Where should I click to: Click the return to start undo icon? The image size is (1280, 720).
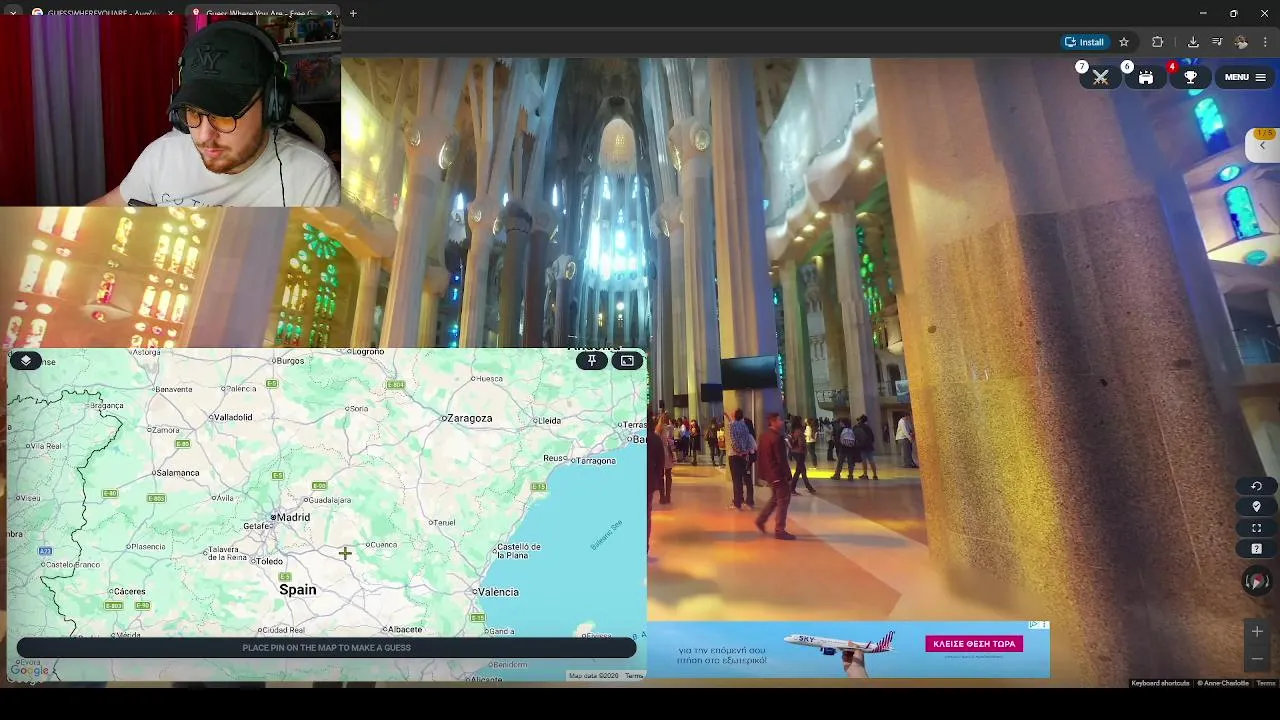(x=1257, y=486)
